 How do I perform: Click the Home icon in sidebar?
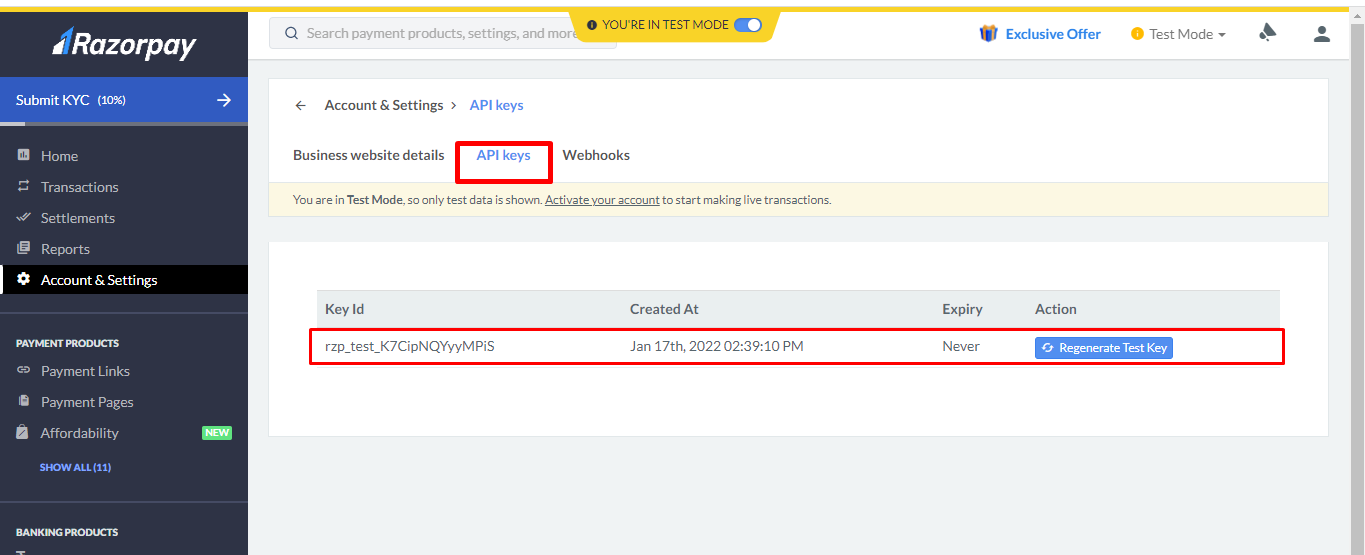click(24, 155)
